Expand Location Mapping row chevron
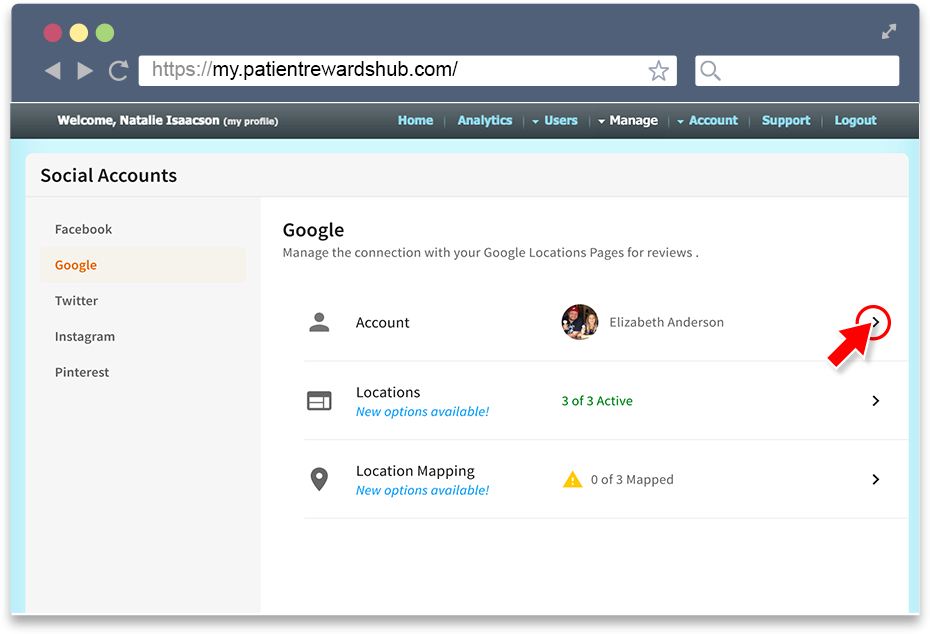This screenshot has height=634, width=930. point(875,479)
